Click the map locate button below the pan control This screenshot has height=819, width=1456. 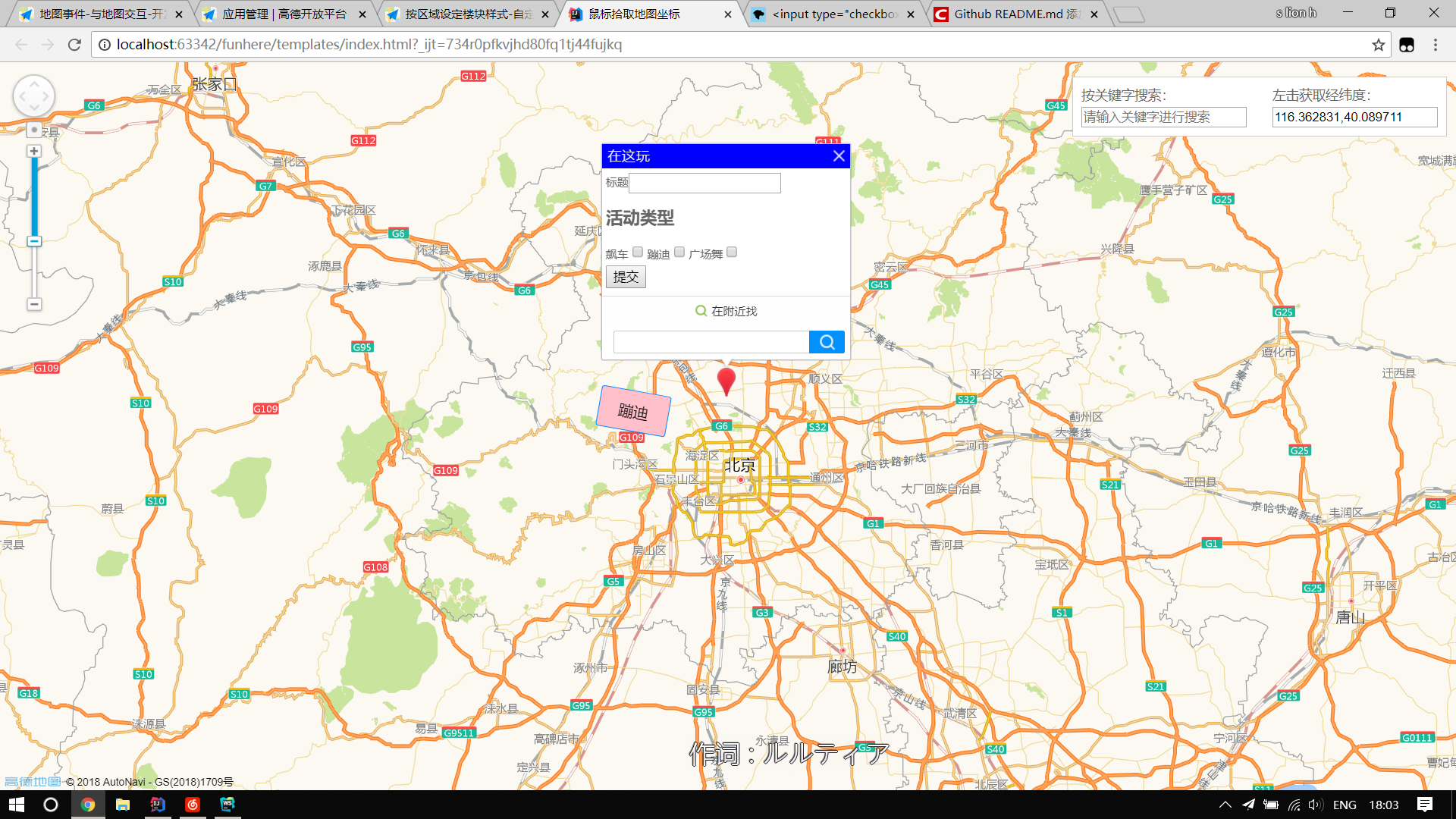pos(33,130)
